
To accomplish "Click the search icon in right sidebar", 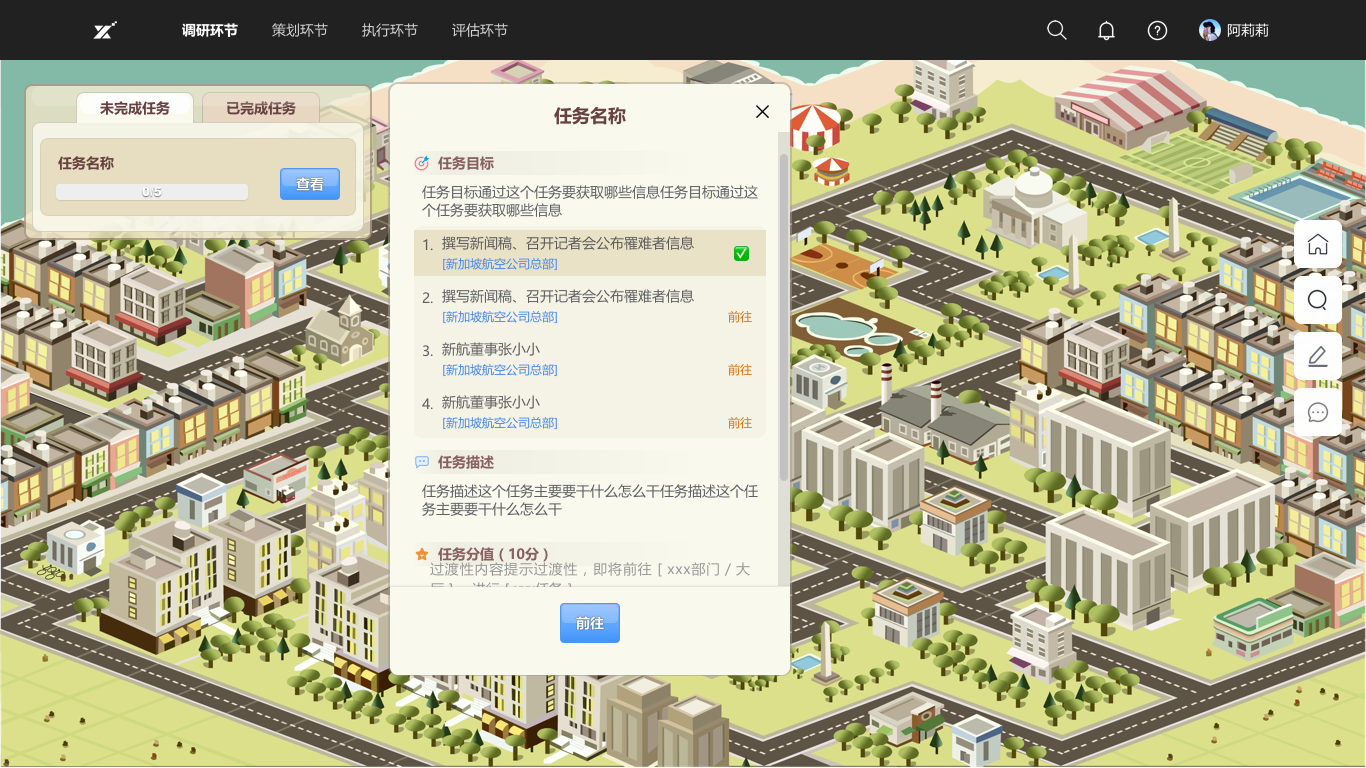I will pos(1318,300).
